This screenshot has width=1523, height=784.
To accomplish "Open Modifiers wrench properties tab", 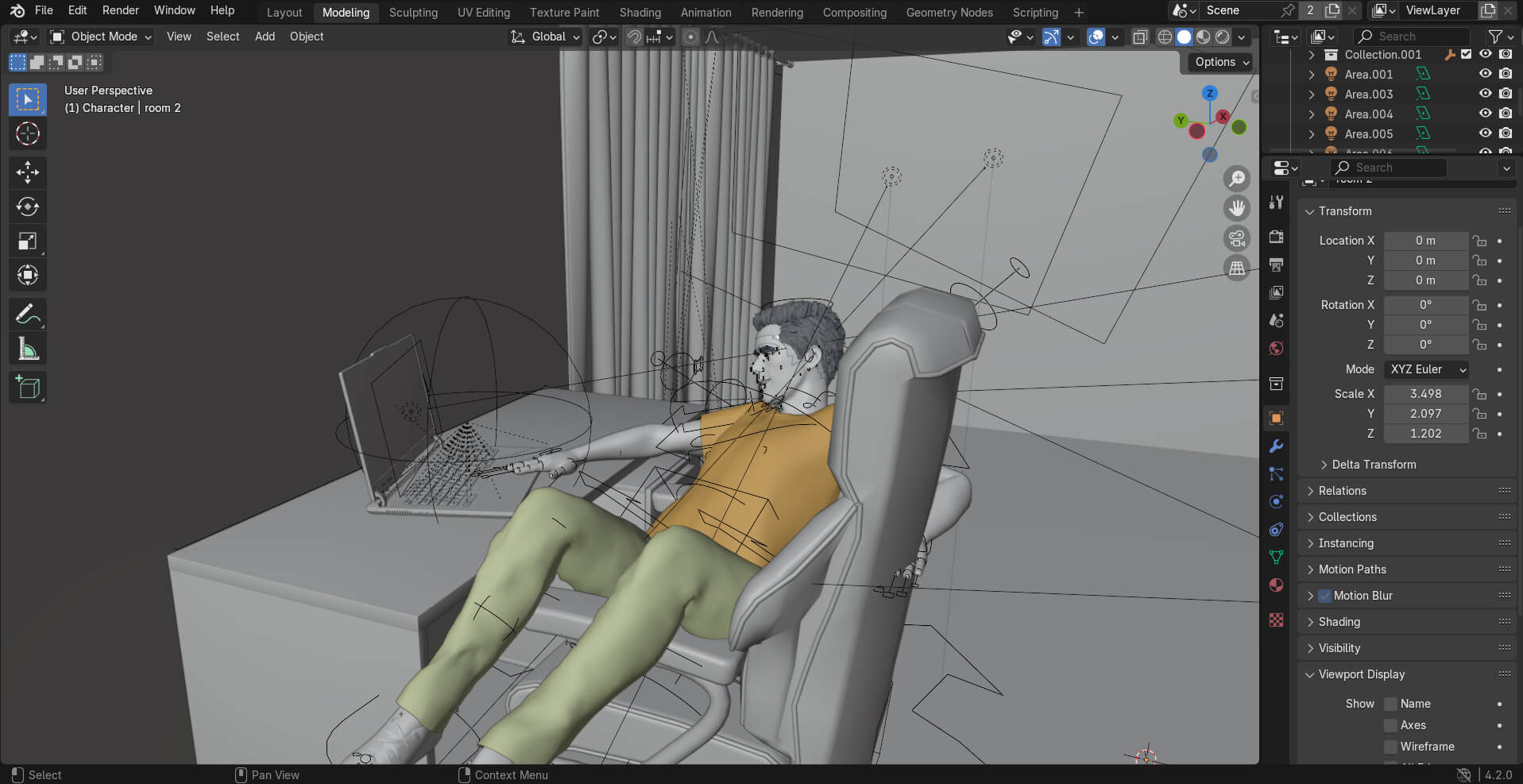I will click(1276, 446).
